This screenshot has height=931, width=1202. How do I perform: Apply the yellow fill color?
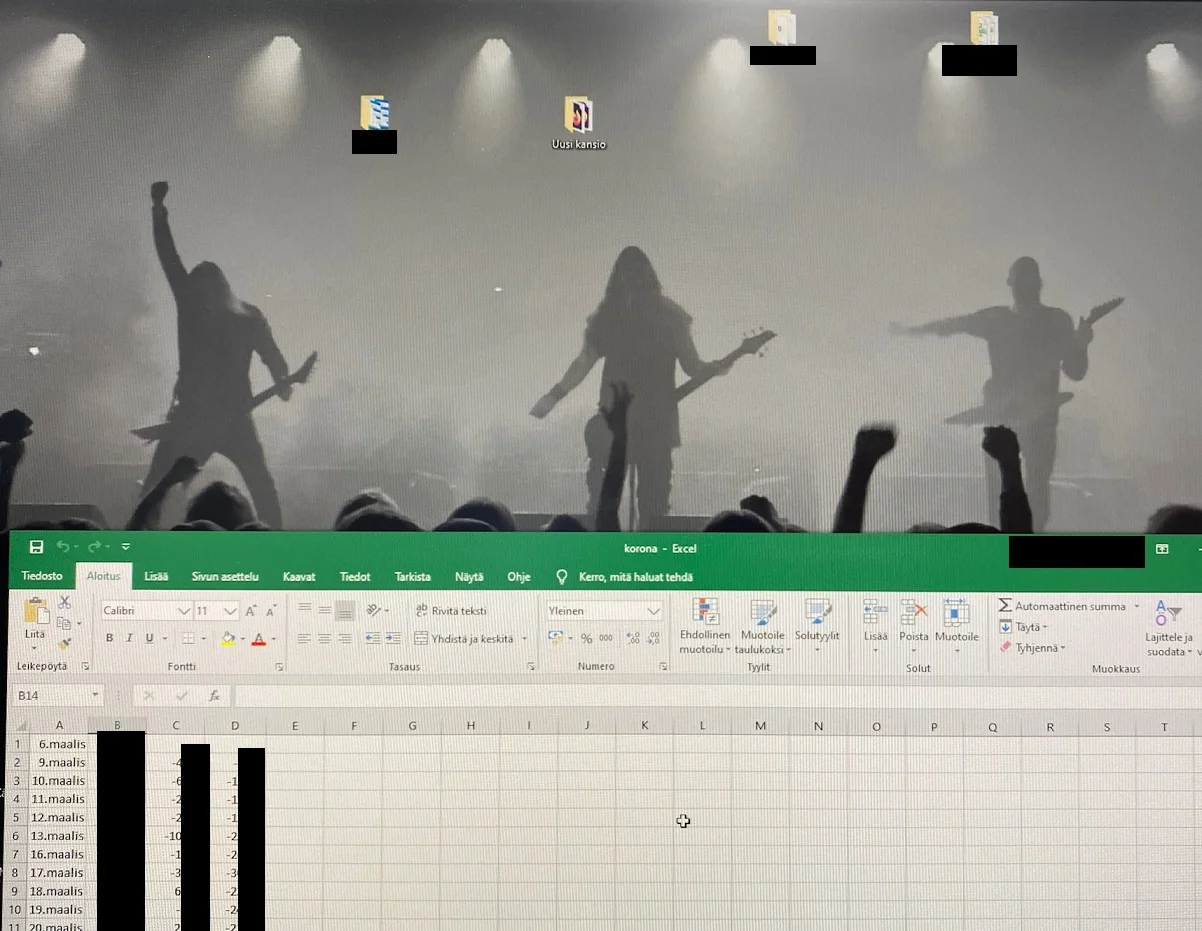228,638
